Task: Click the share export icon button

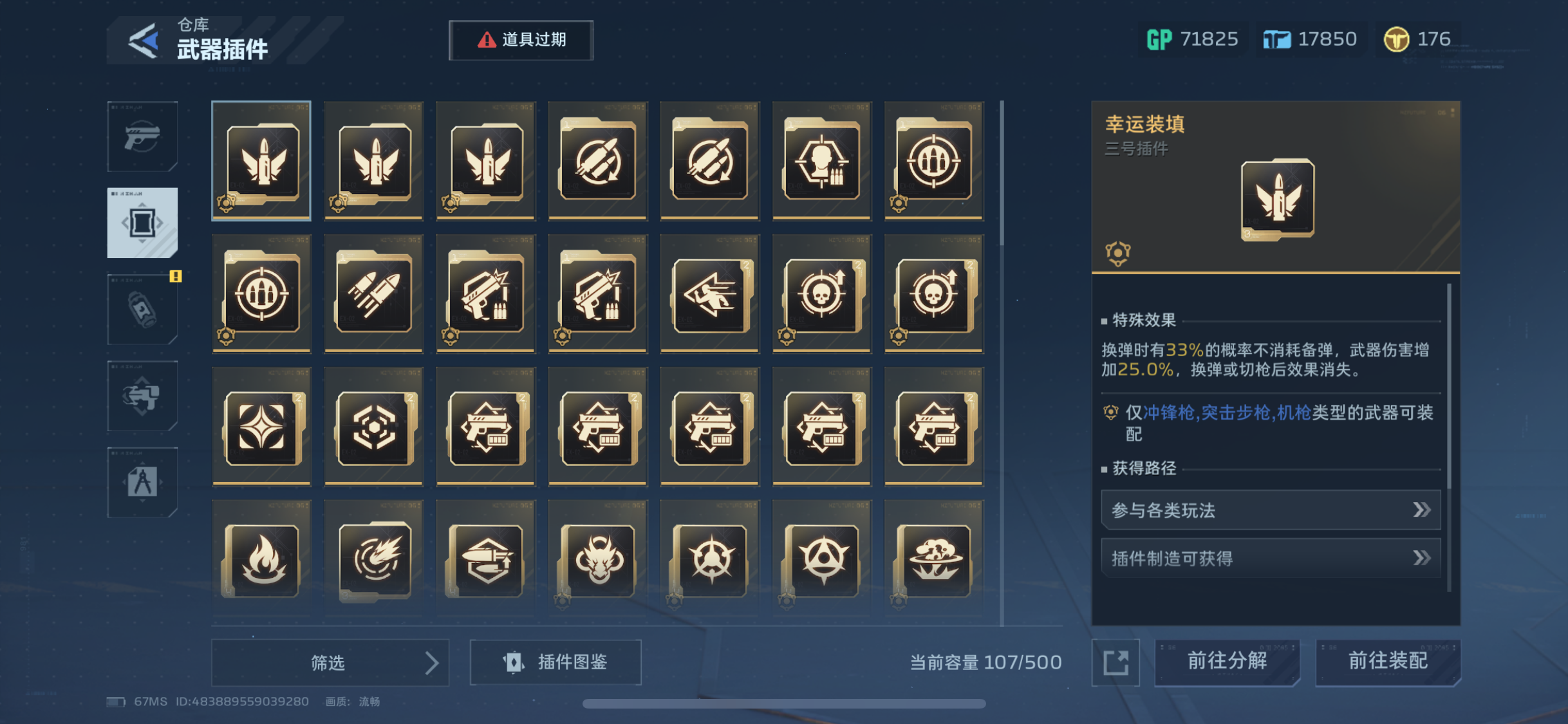Action: (x=1115, y=662)
